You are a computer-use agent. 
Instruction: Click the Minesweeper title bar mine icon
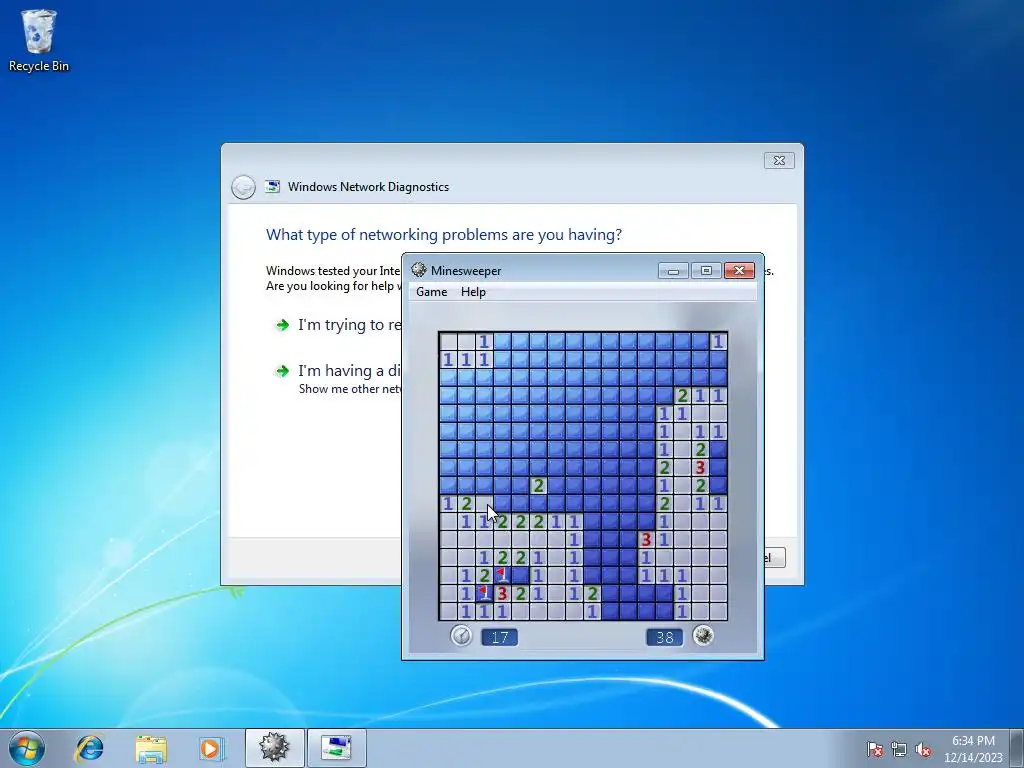(419, 270)
